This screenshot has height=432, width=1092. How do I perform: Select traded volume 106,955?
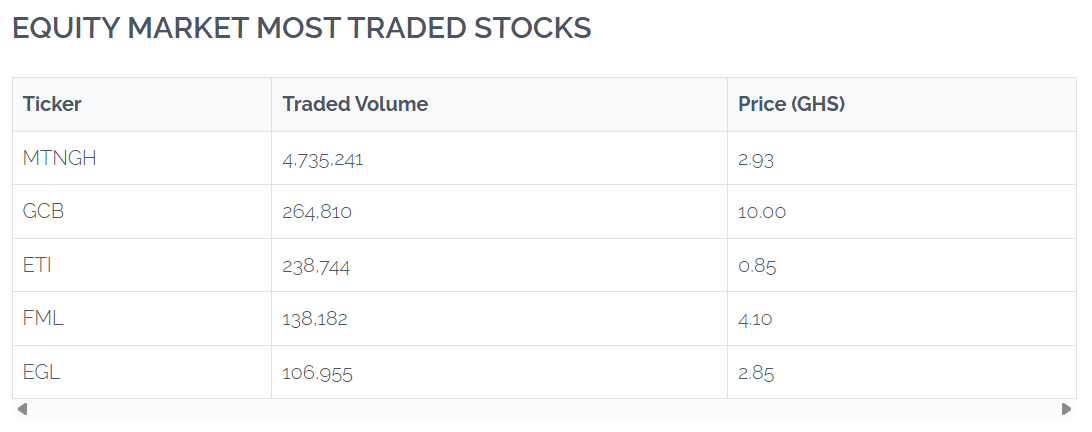click(x=318, y=373)
